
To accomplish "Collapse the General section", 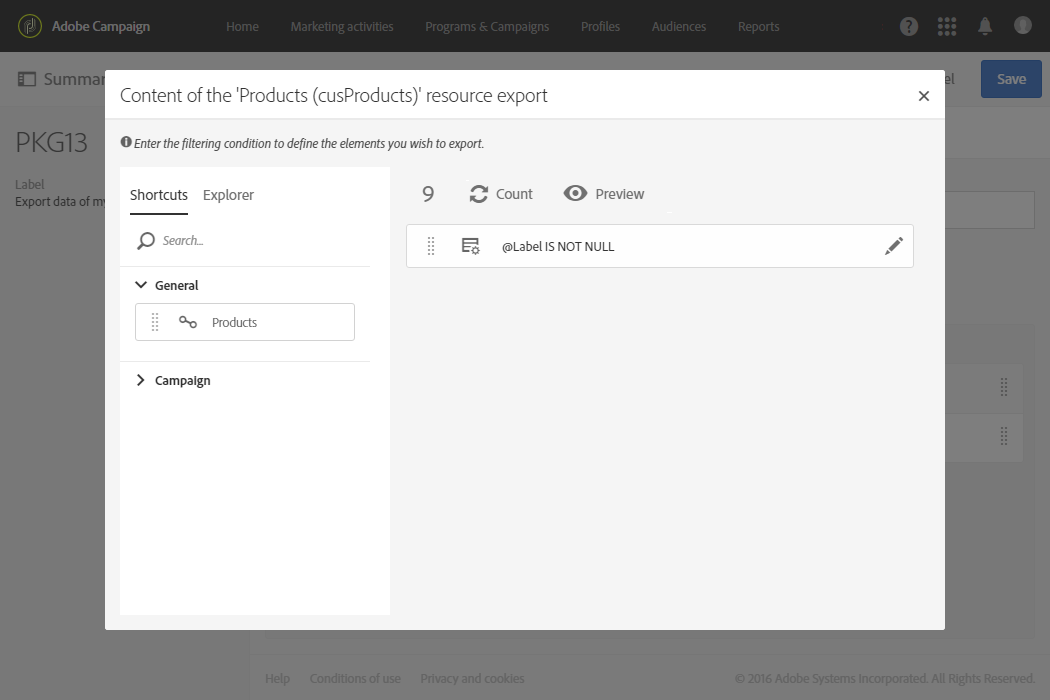I will (141, 285).
